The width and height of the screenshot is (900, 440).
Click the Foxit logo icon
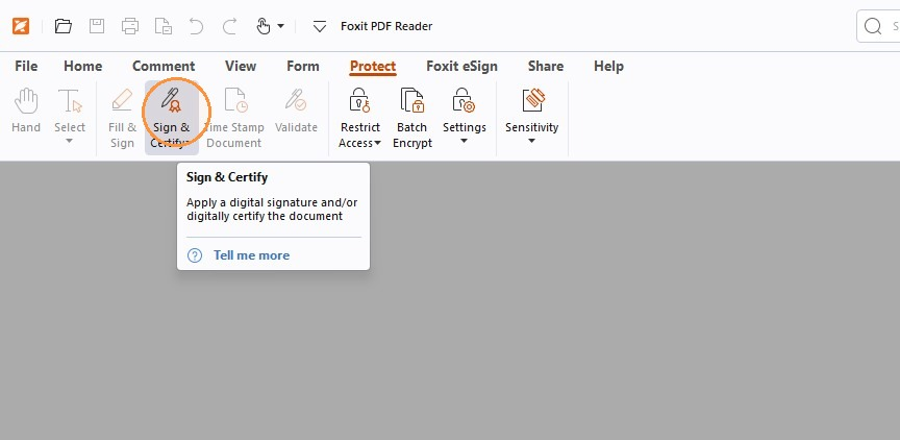[x=21, y=26]
